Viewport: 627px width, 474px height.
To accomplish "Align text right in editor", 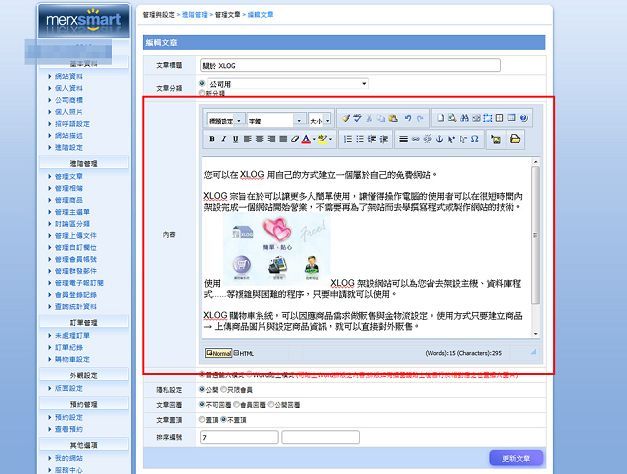I will tap(272, 139).
